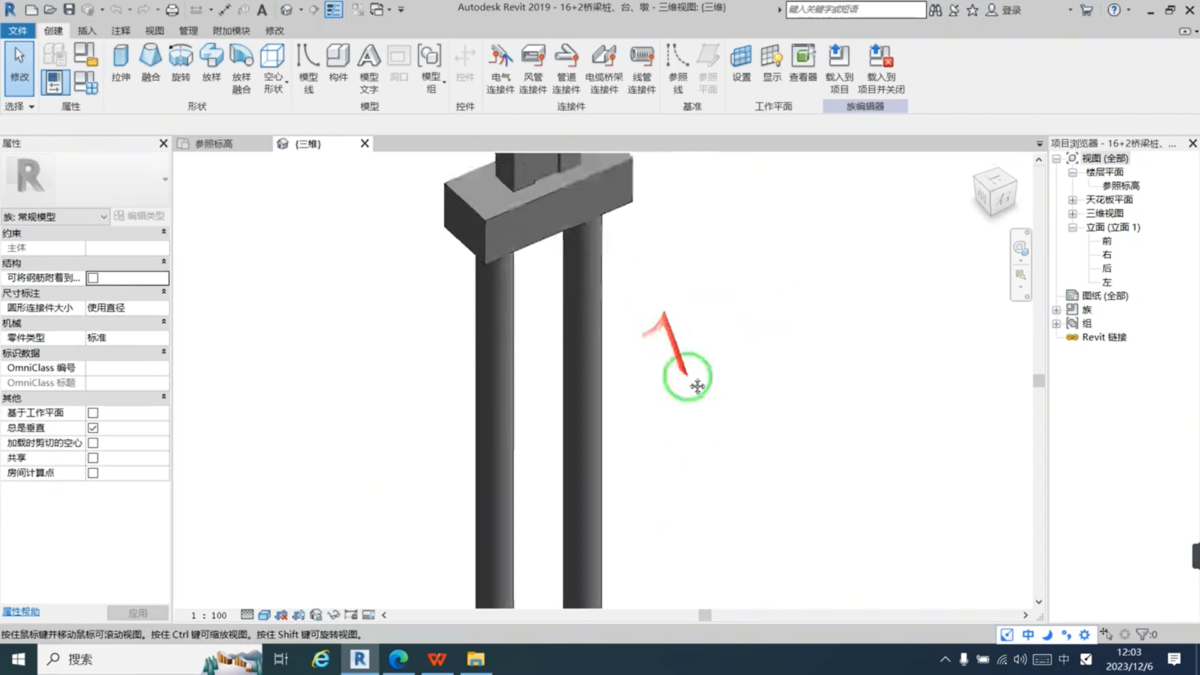Add a 管道连接件 pipe connector

coord(566,69)
